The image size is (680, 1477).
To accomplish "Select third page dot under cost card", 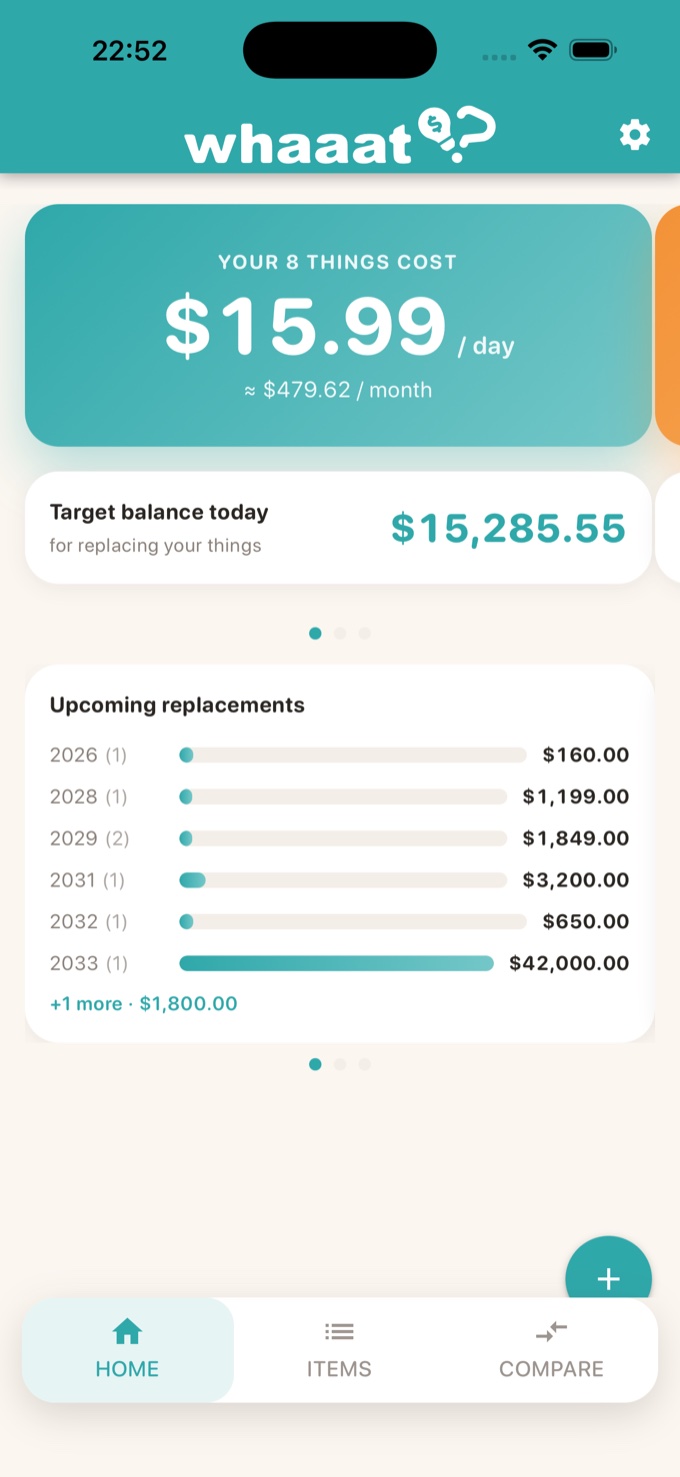I will pyautogui.click(x=364, y=633).
